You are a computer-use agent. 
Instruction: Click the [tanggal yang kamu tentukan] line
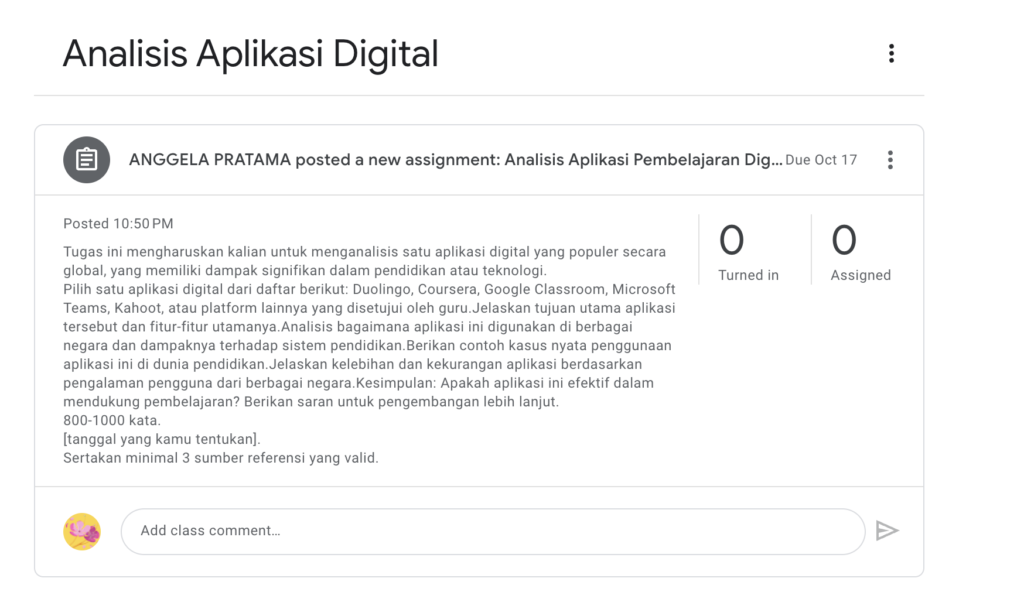click(x=161, y=439)
